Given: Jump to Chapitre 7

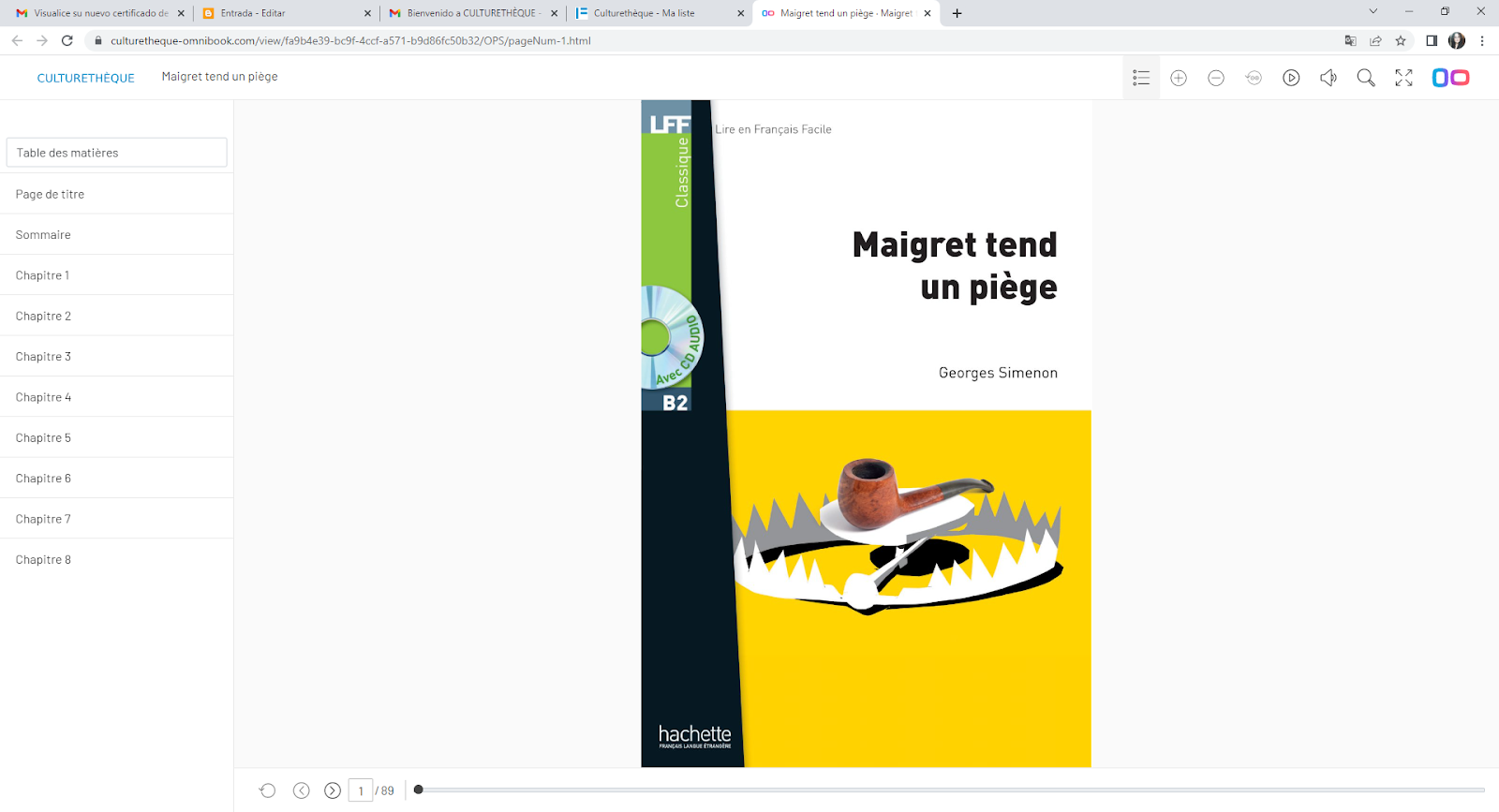Looking at the screenshot, I should (x=116, y=519).
